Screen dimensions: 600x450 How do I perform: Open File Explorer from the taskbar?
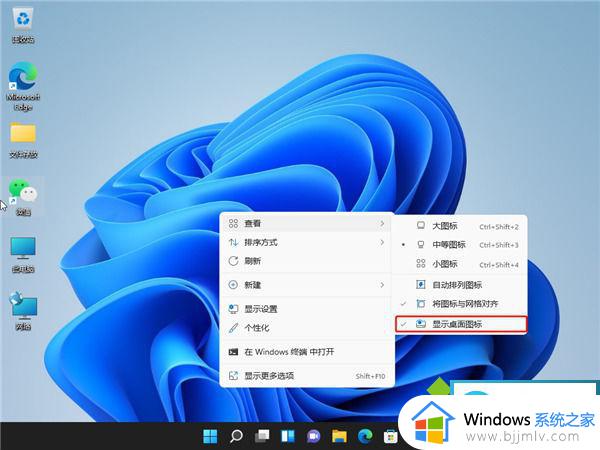click(x=339, y=436)
